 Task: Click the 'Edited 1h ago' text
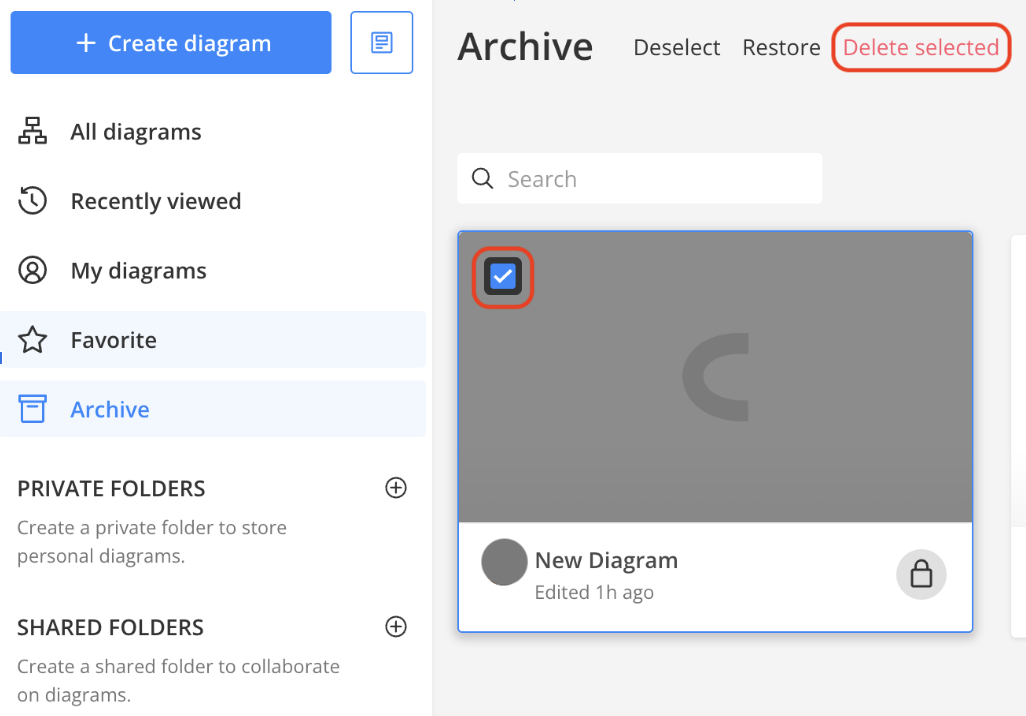(594, 592)
